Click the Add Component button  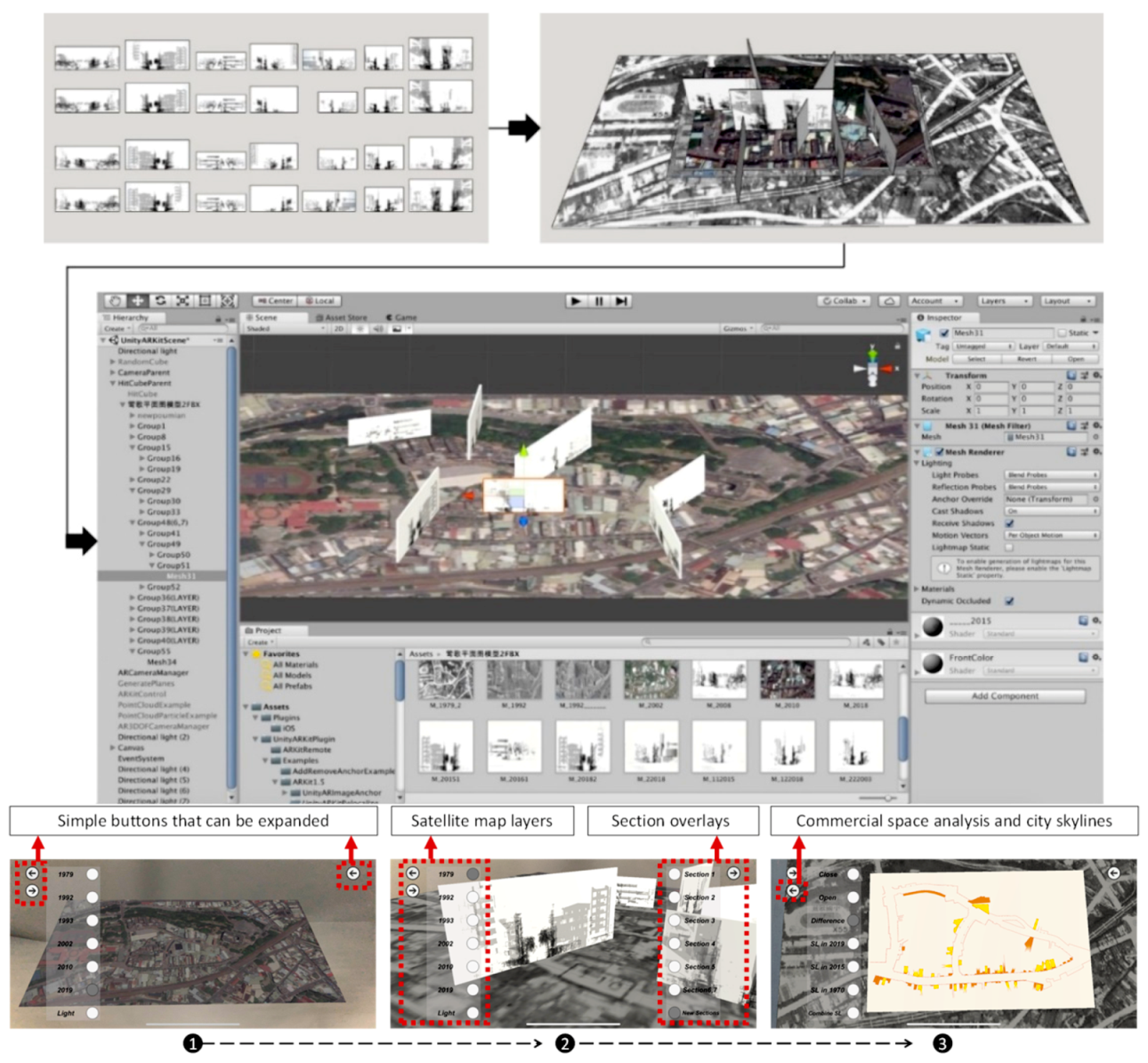[1005, 696]
